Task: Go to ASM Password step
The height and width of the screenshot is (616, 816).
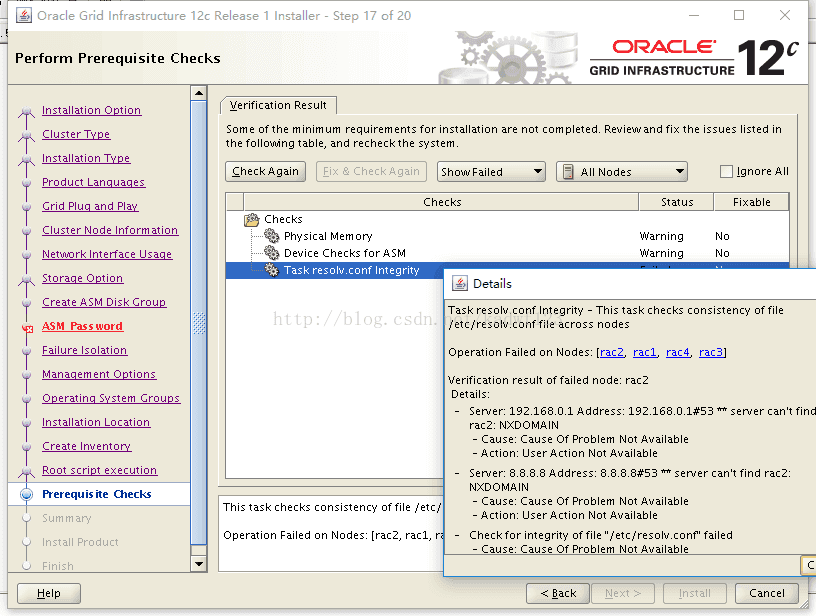Action: [83, 326]
